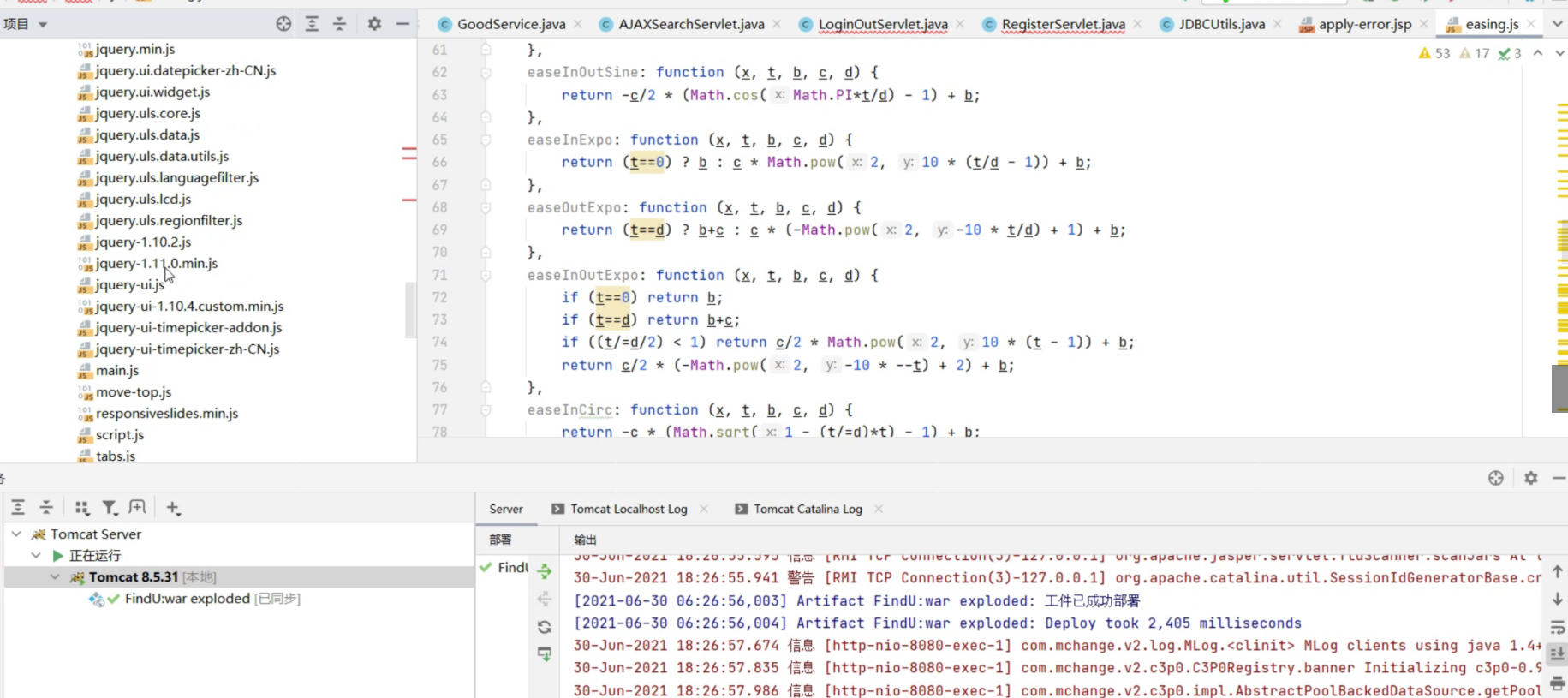1568x698 pixels.
Task: Open the Services panel settings gear
Action: [x=1531, y=478]
